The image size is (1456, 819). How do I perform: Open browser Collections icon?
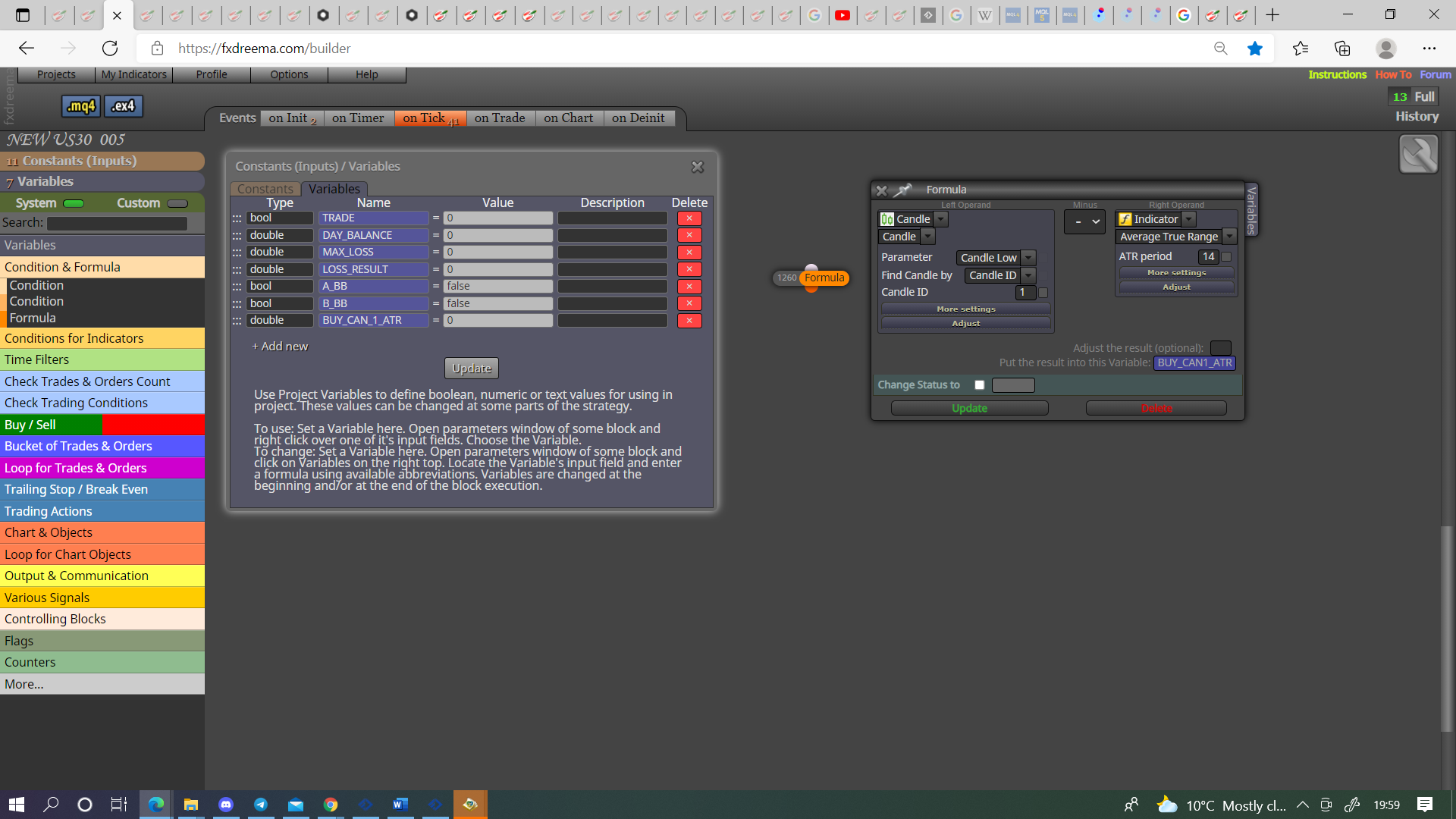click(1342, 49)
